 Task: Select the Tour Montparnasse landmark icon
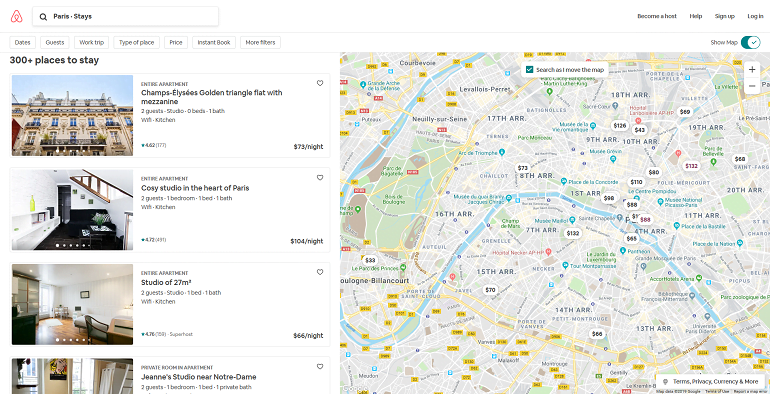[565, 266]
